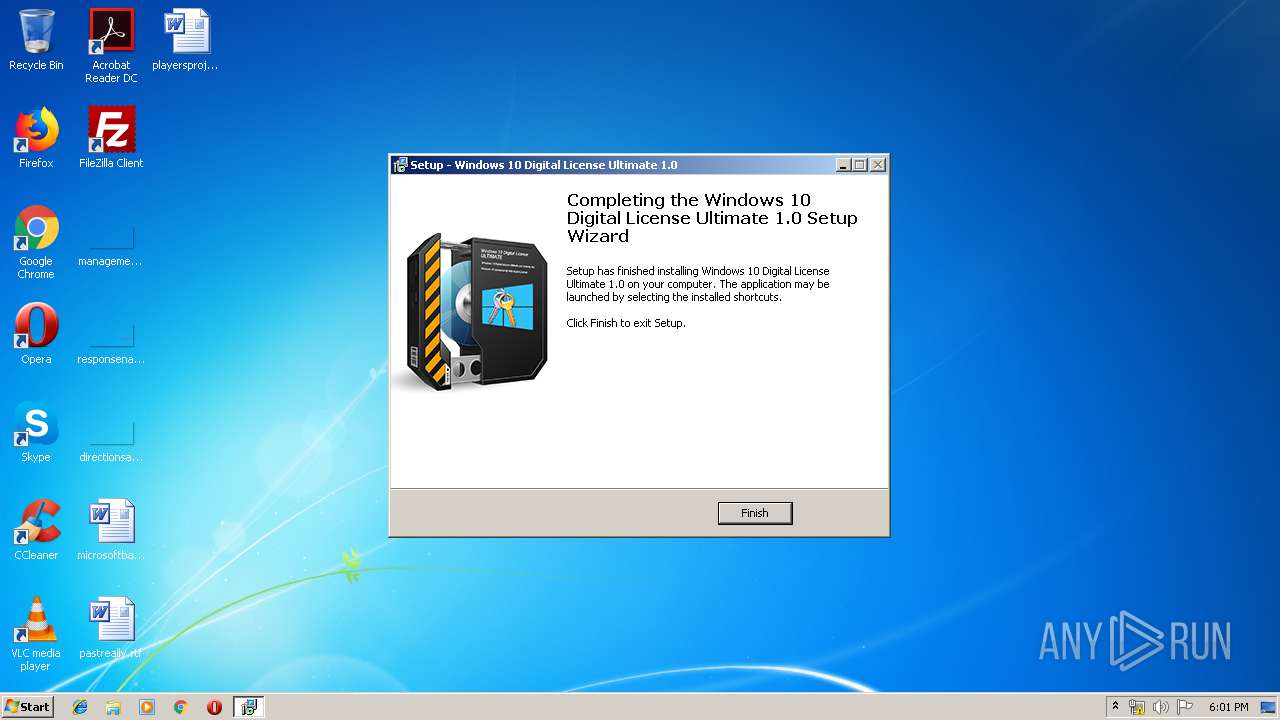
Task: Launch Opera from the taskbar
Action: pos(214,707)
